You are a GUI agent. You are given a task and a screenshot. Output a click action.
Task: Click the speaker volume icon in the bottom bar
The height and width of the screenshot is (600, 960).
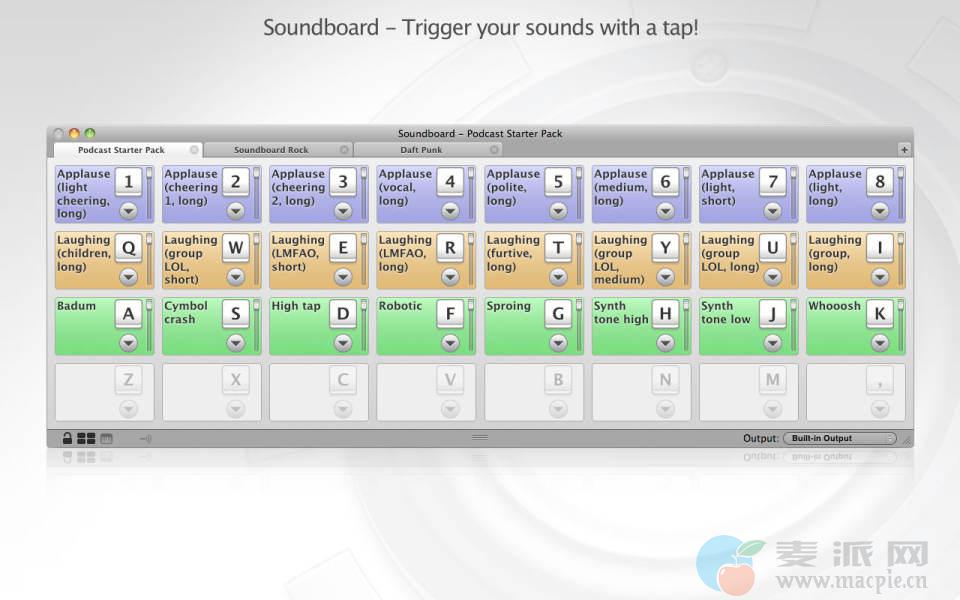pyautogui.click(x=145, y=438)
